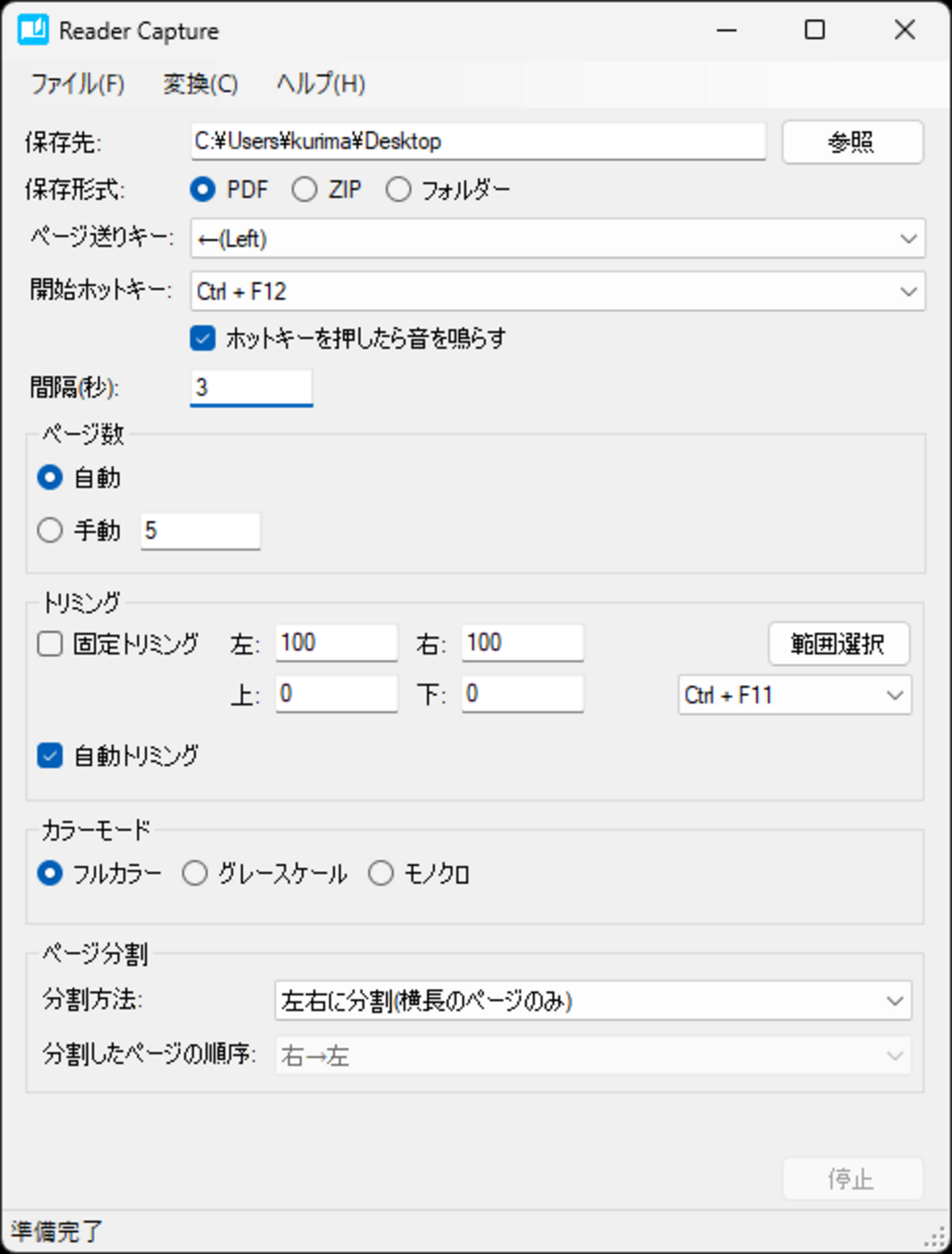
Task: Select フォルダー save format option
Action: click(x=398, y=190)
